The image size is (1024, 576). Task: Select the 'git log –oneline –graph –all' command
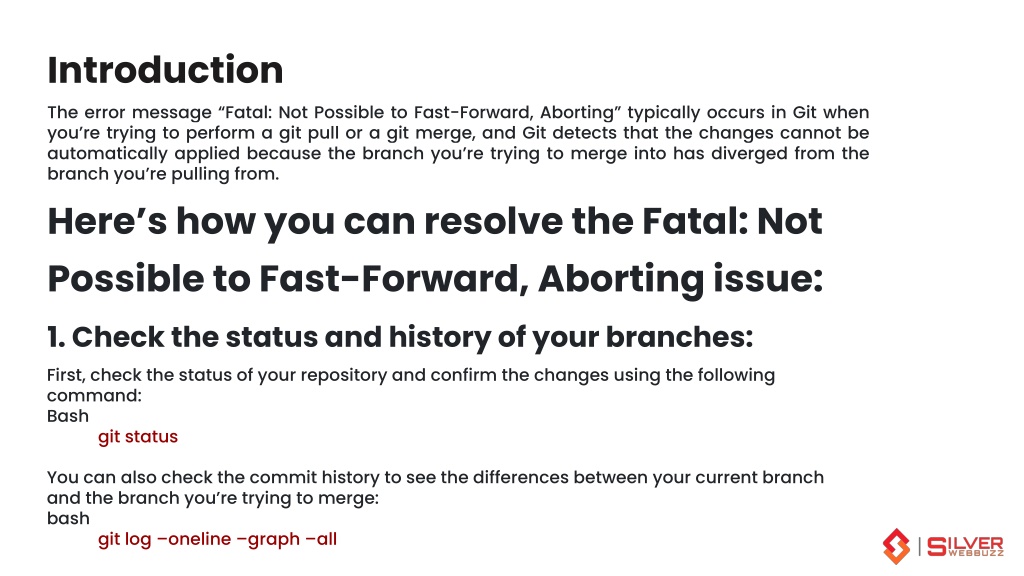[x=217, y=539]
